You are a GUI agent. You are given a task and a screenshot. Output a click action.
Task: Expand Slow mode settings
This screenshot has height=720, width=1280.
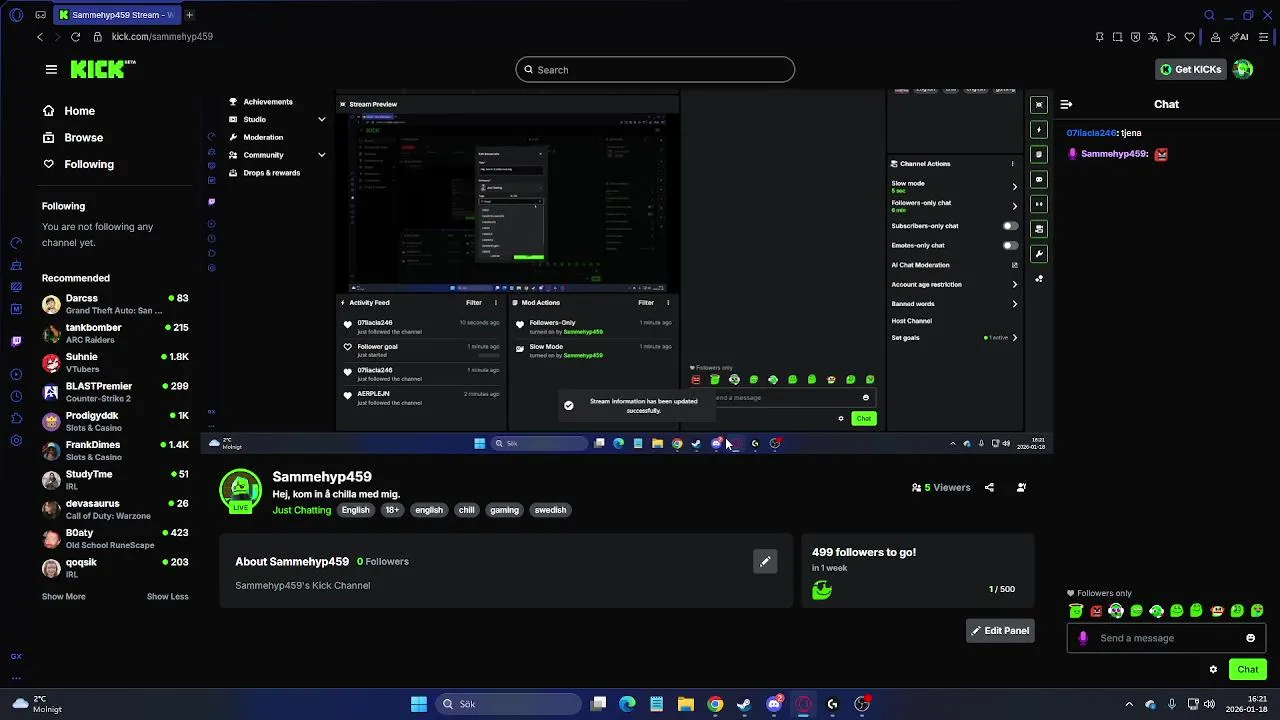(x=1014, y=186)
